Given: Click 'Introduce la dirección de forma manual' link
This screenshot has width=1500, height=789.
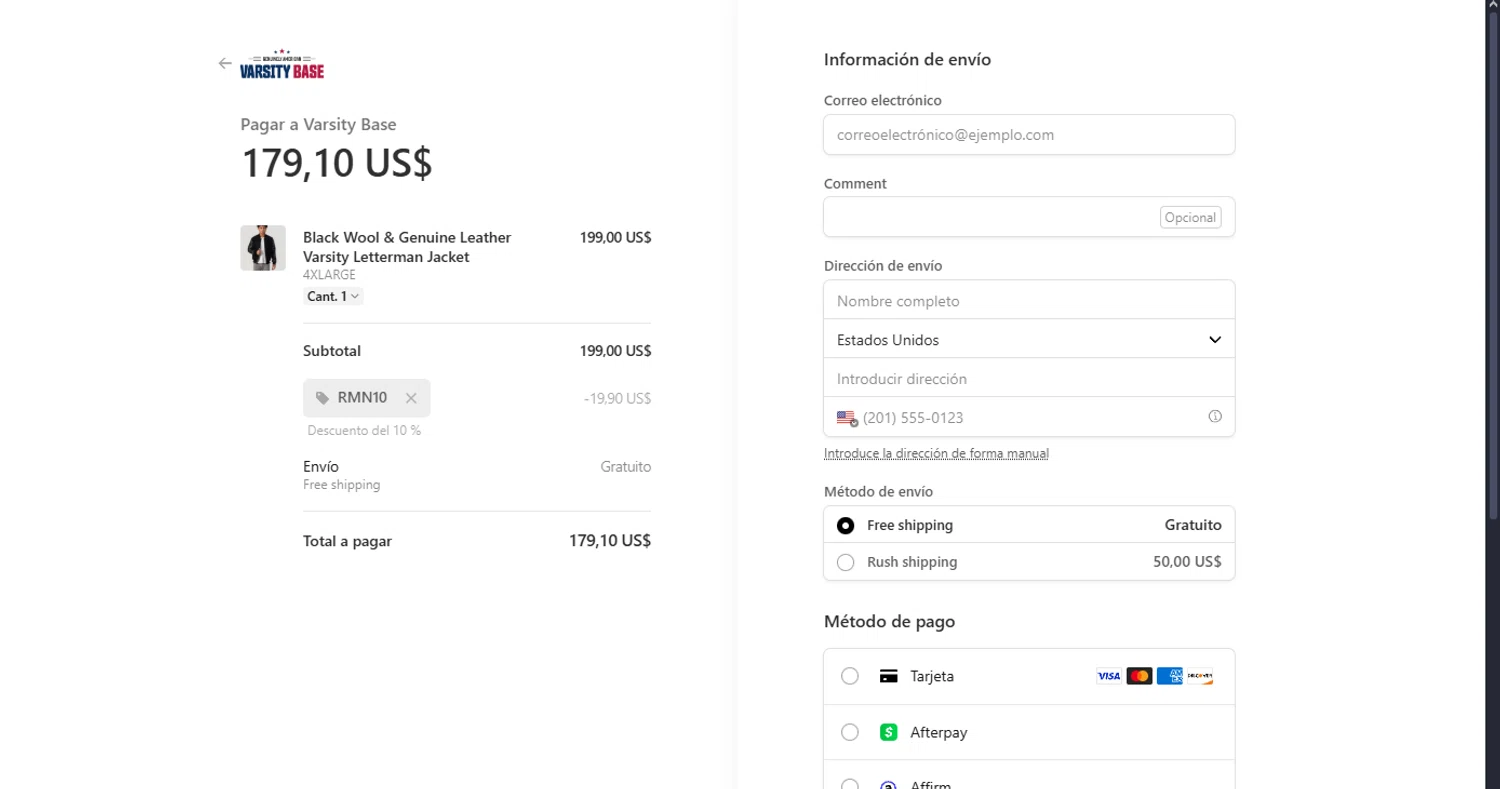Looking at the screenshot, I should click(936, 453).
